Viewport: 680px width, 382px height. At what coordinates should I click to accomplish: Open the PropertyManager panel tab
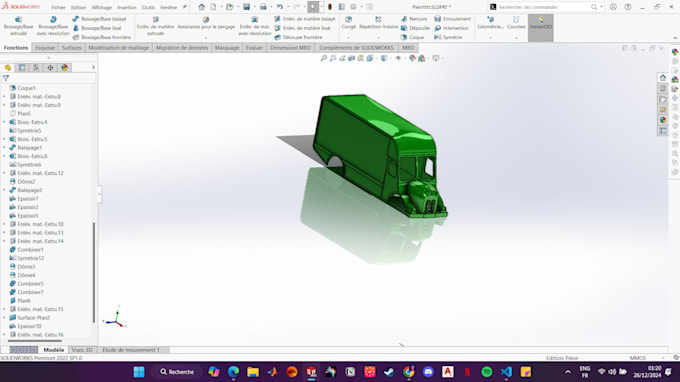[22, 68]
